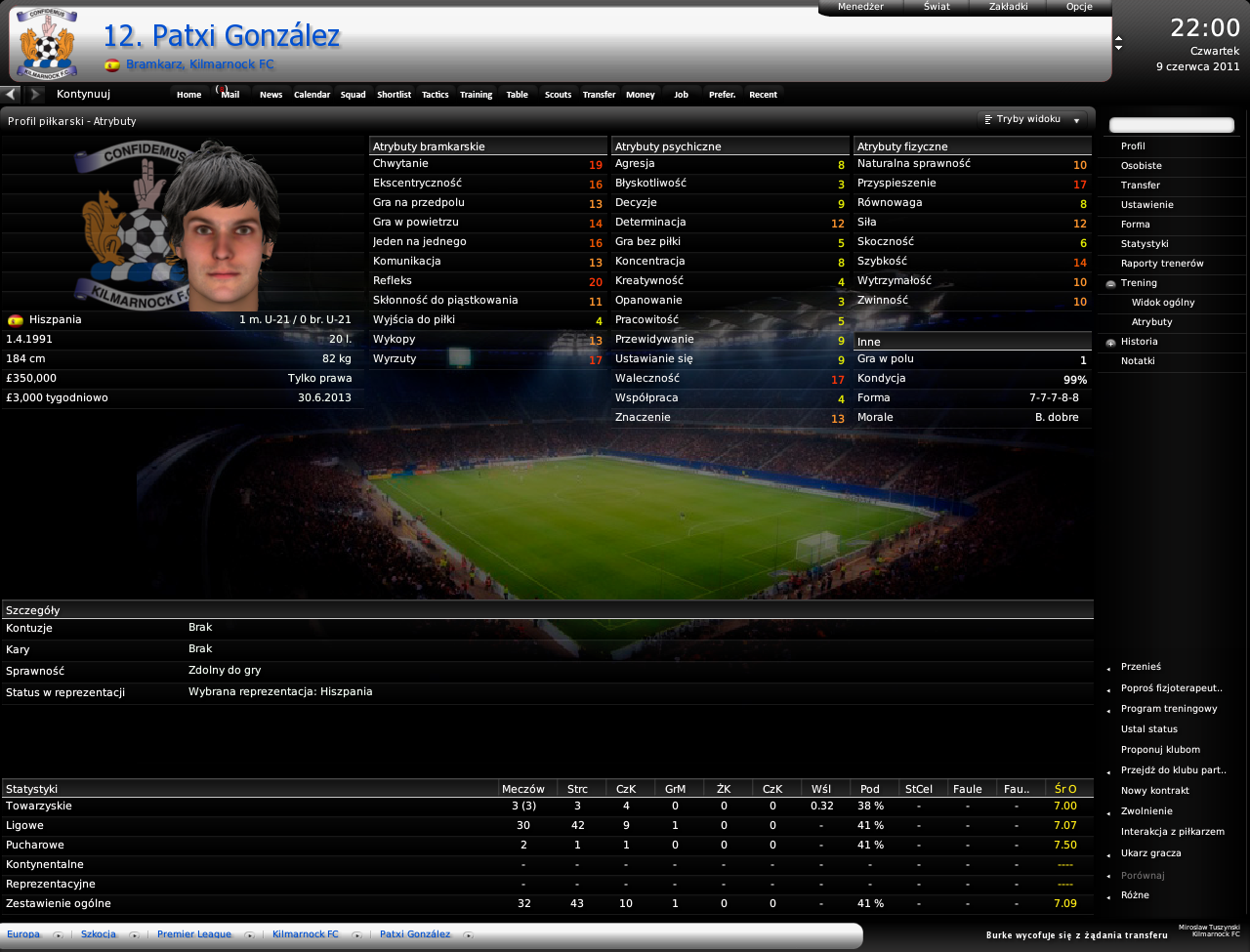Sort statistics by the Śr O column
This screenshot has height=952, width=1250.
pos(1065,789)
